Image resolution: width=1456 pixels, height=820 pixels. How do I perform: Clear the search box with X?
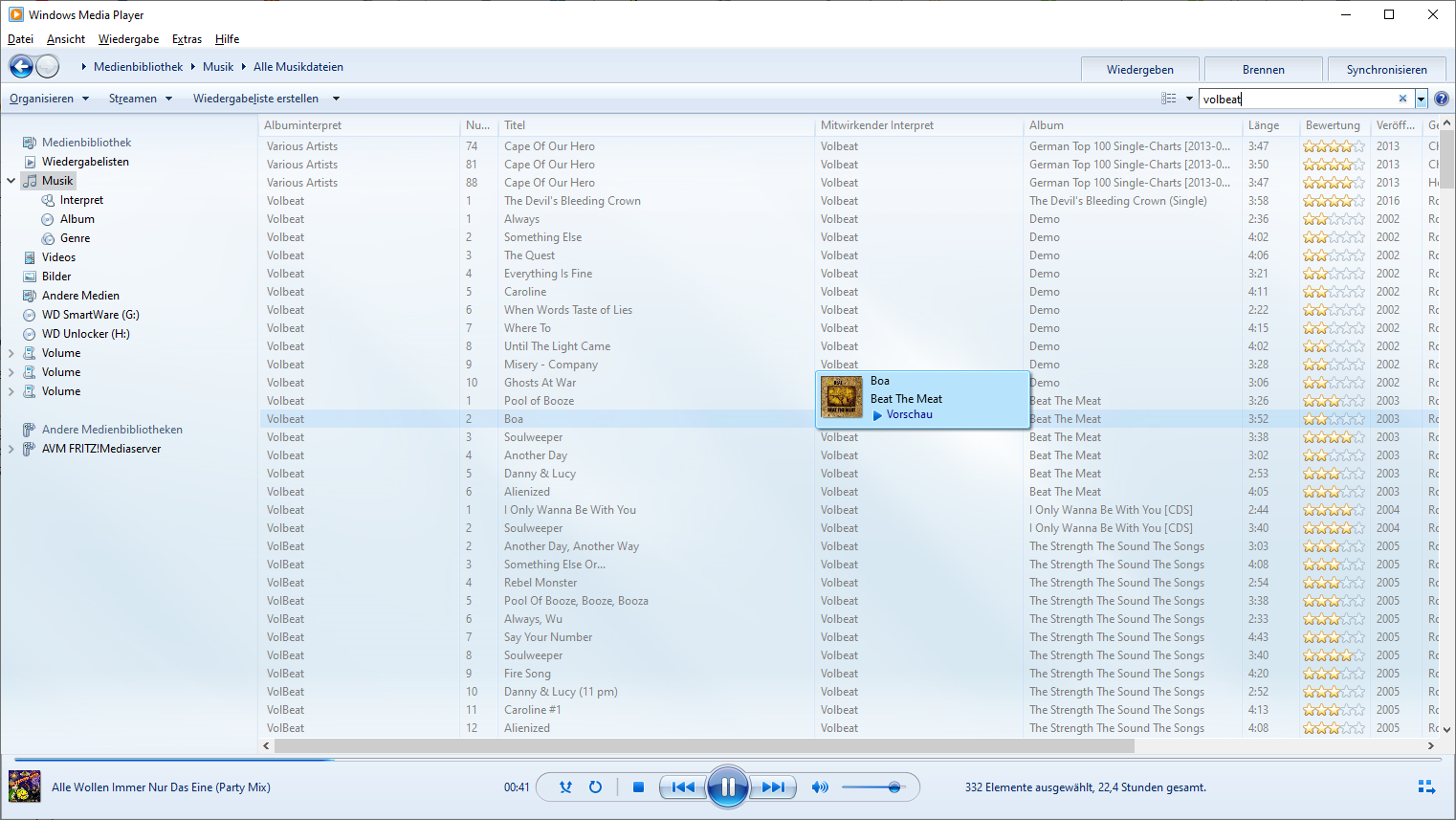pos(1402,99)
